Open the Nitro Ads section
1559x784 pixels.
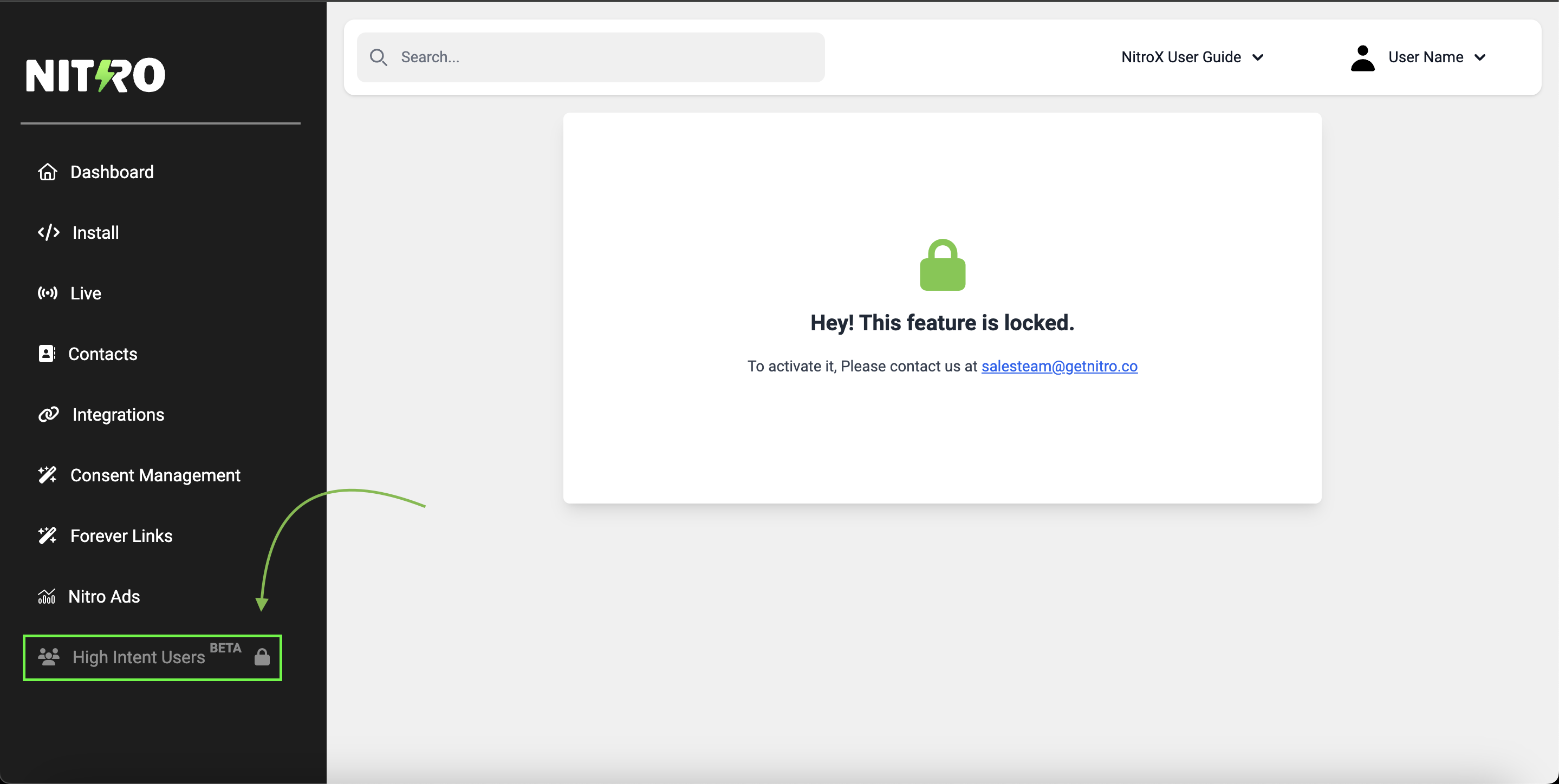point(104,597)
